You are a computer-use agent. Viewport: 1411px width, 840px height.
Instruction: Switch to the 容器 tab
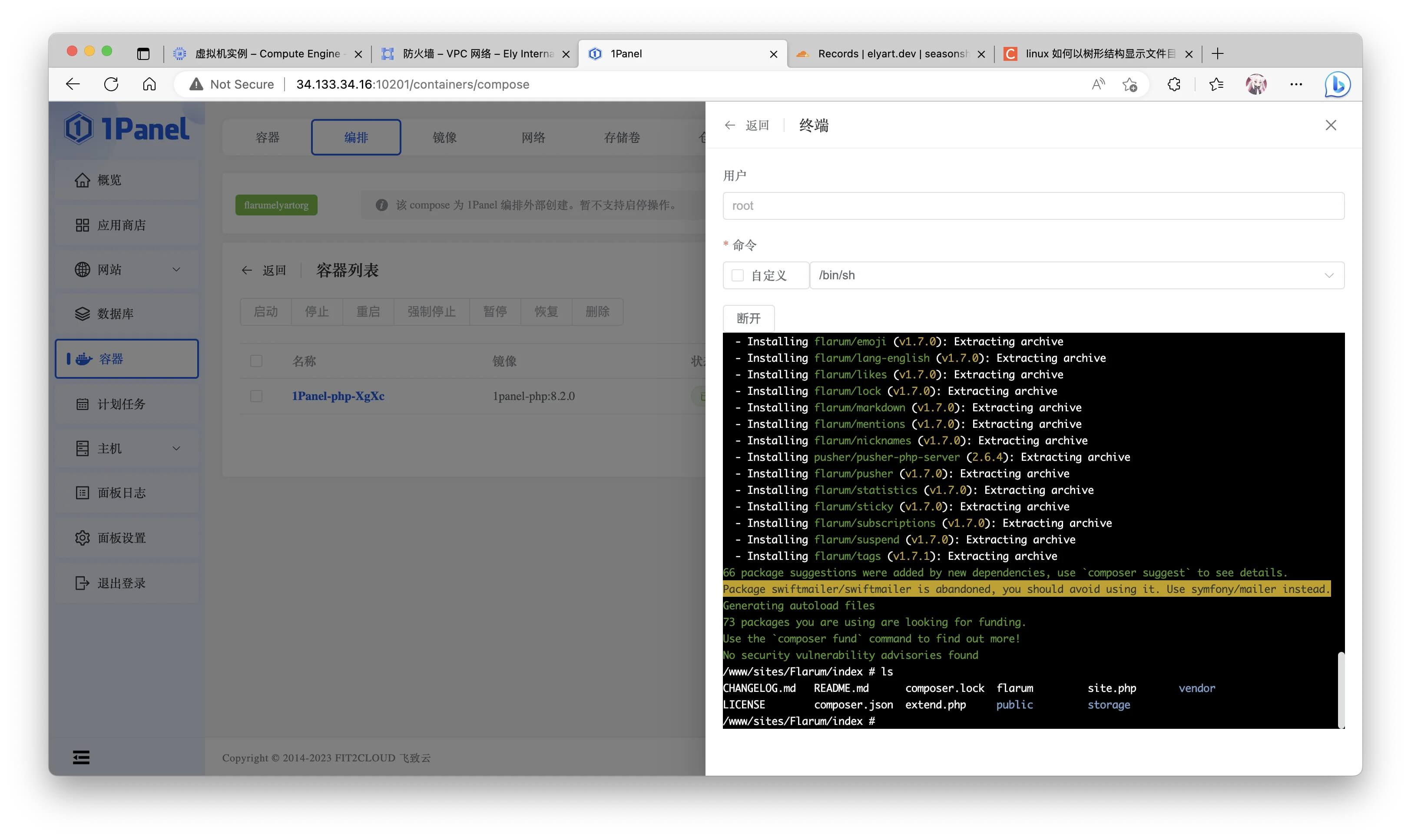[267, 138]
